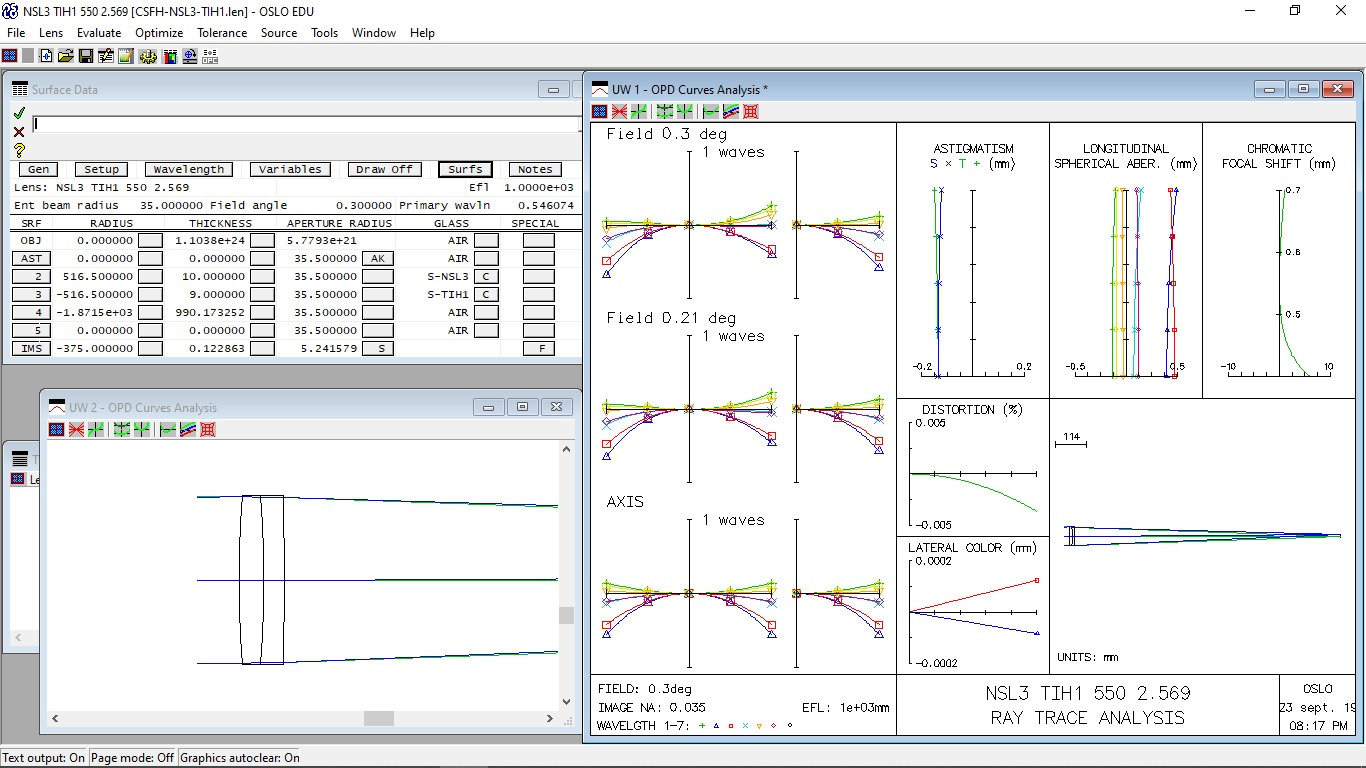Click the ray intercept curve icon in UW 1
Screen dimensions: 1366x768
pos(639,112)
